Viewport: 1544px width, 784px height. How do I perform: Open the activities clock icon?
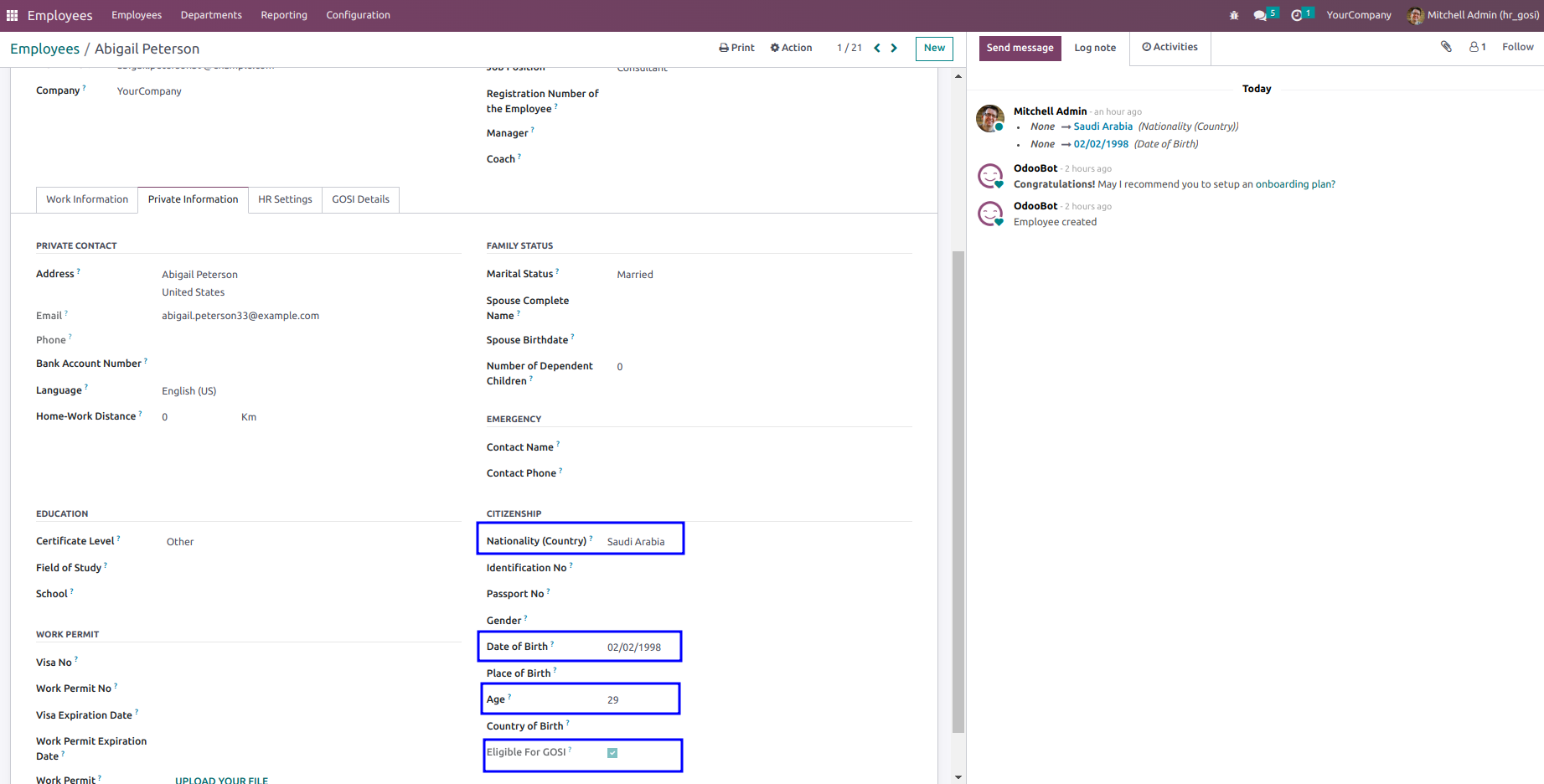[x=1297, y=15]
